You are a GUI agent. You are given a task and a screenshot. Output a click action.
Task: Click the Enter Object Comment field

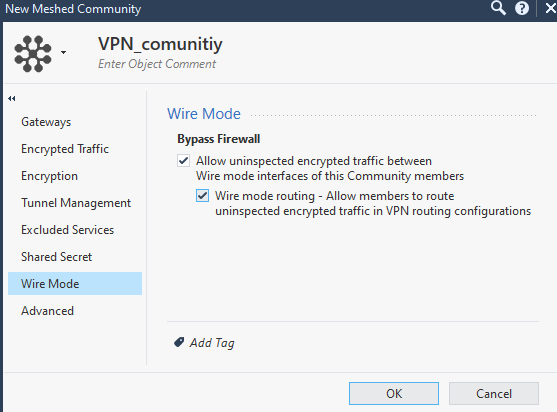point(157,64)
